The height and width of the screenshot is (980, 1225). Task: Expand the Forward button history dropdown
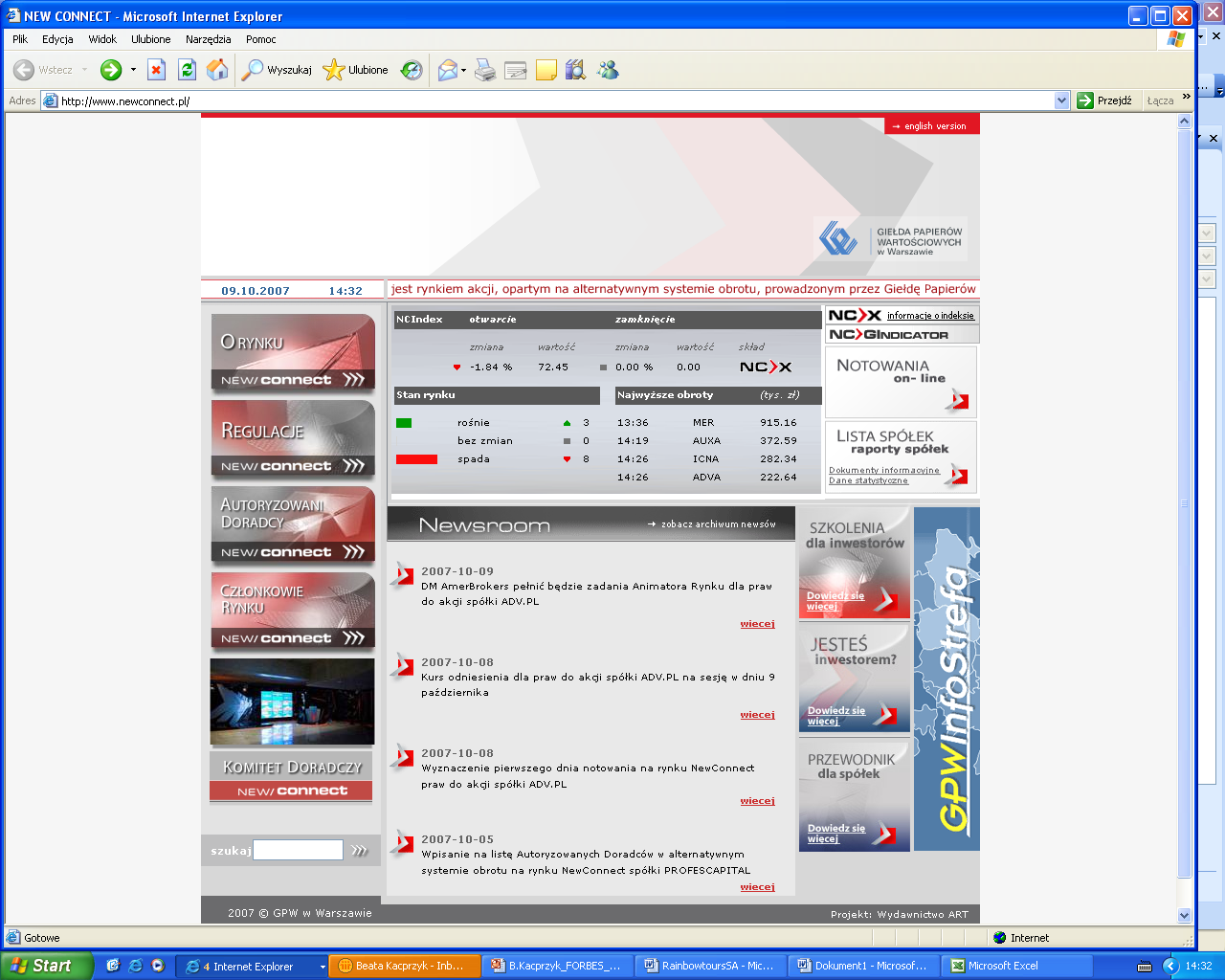click(x=133, y=70)
